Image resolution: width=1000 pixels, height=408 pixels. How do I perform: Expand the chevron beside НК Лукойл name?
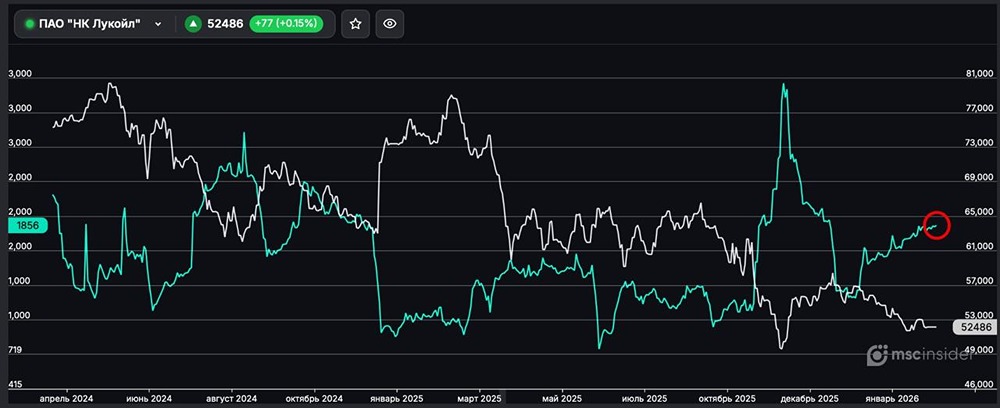pyautogui.click(x=158, y=24)
